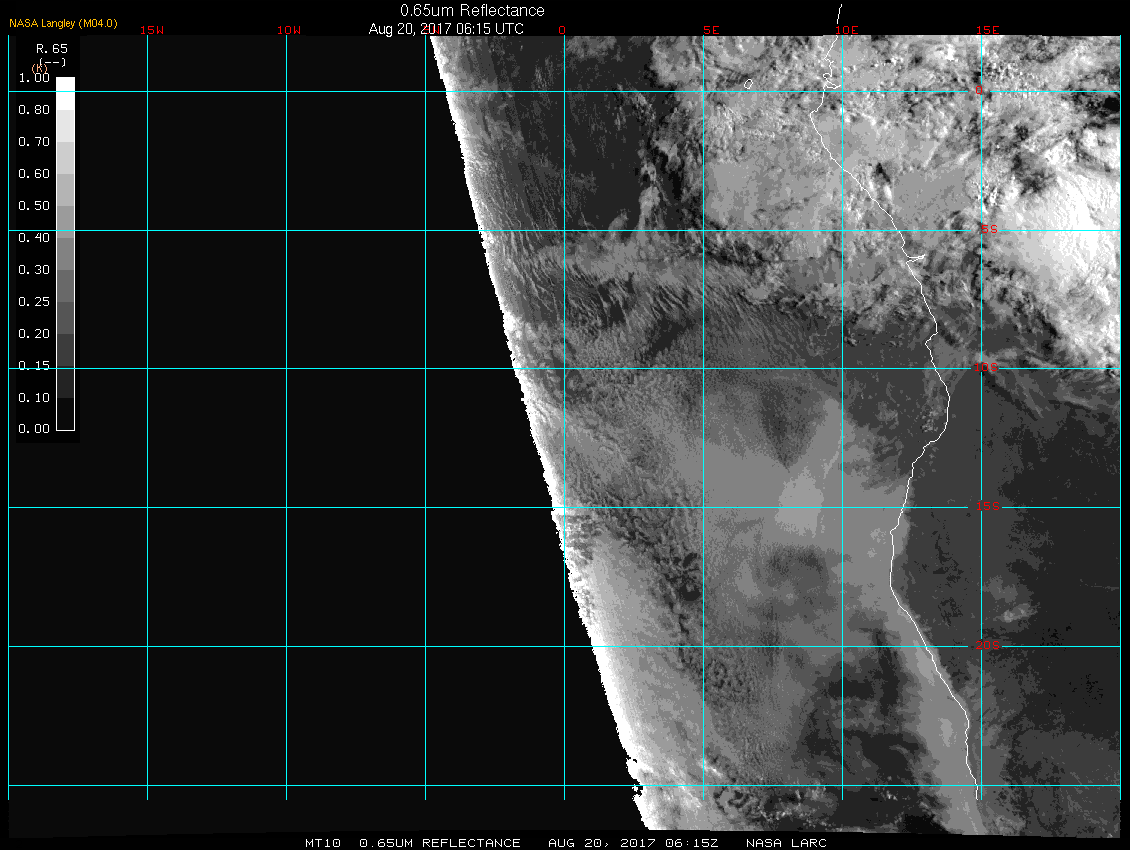Select the 10E longitude label

tap(847, 30)
